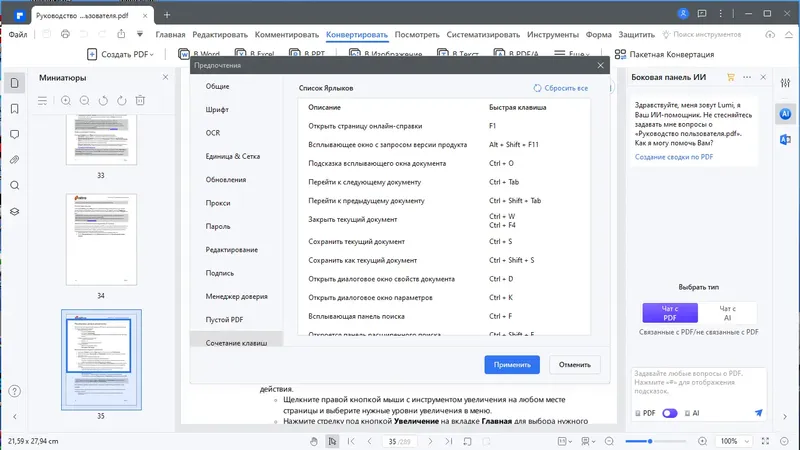Select the Чат с PDF option
The image size is (800, 450).
pyautogui.click(x=670, y=313)
